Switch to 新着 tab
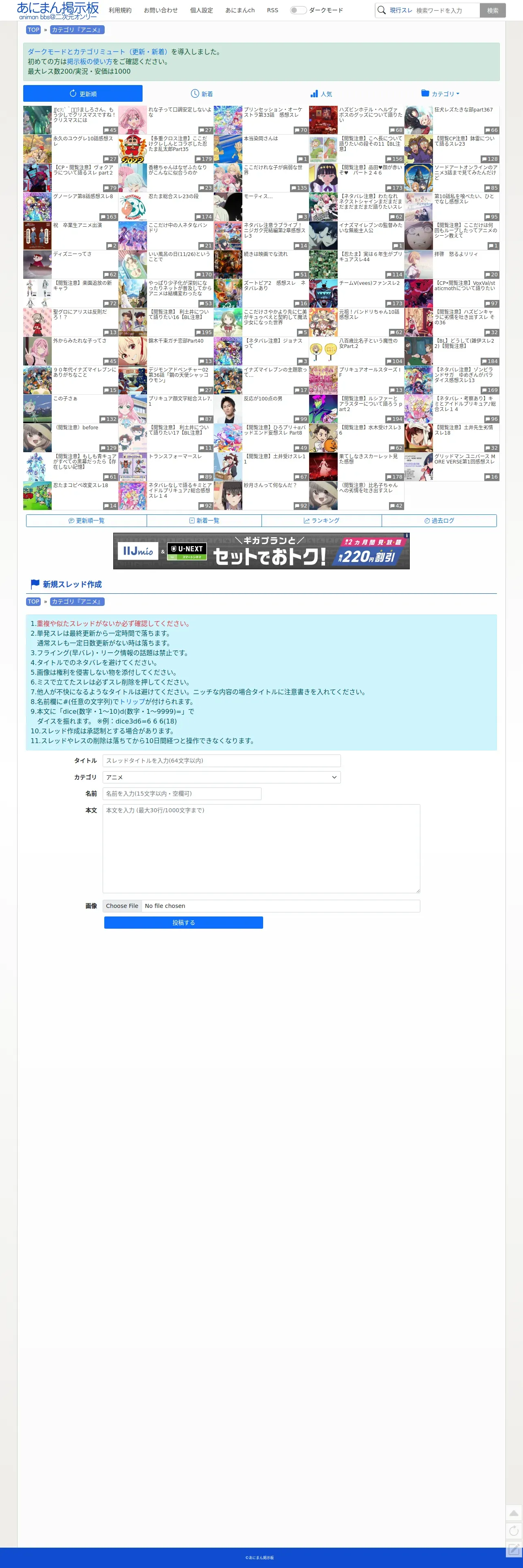Image resolution: width=523 pixels, height=1568 pixels. (x=202, y=94)
